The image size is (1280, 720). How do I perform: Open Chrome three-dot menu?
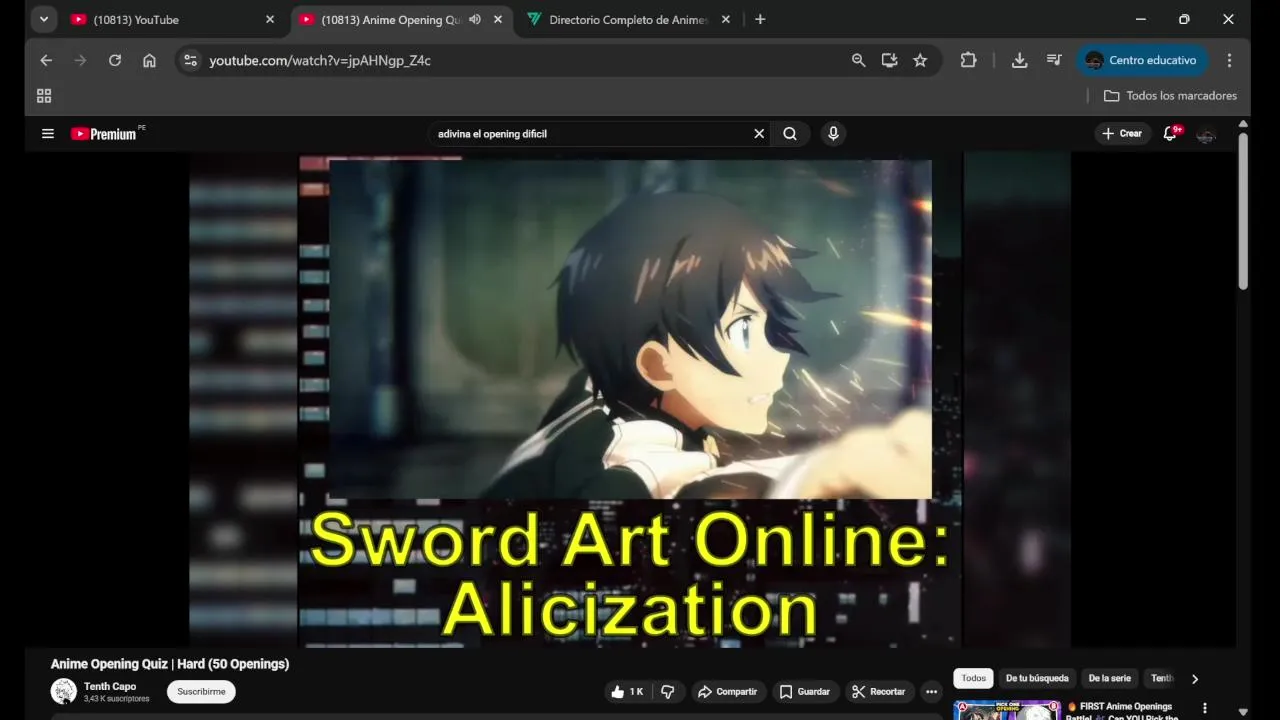point(1229,60)
